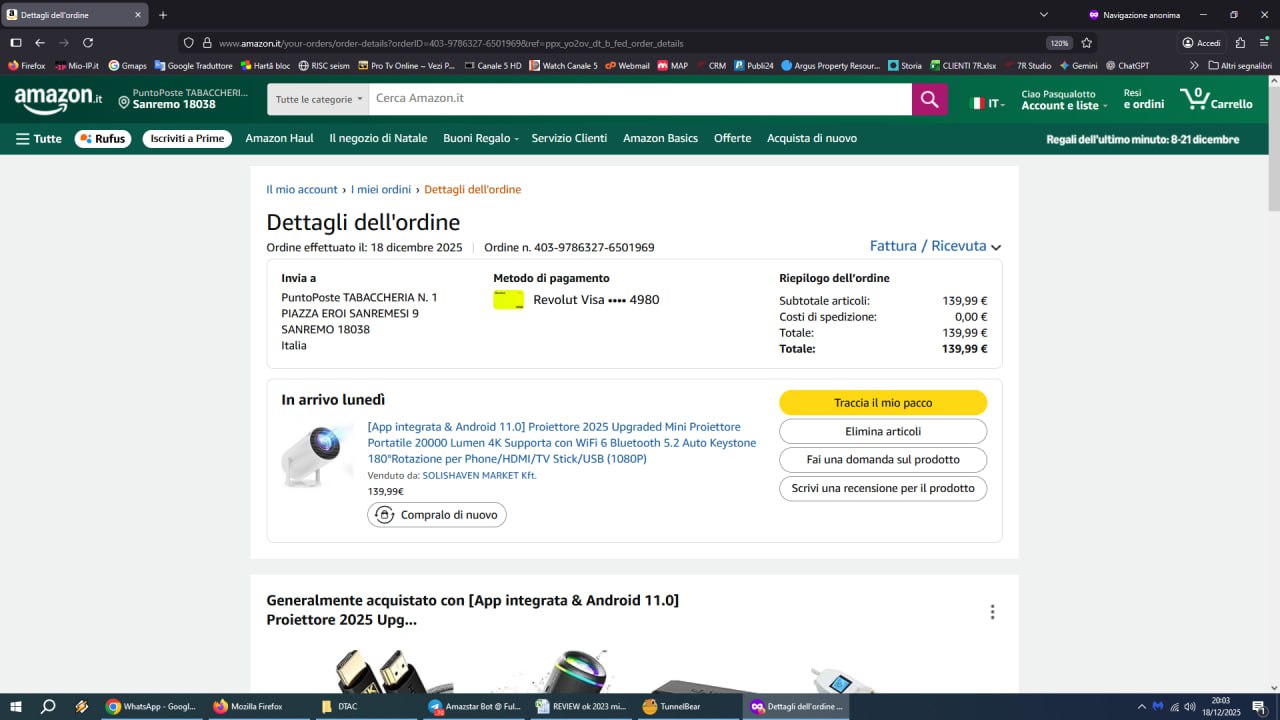The width and height of the screenshot is (1280, 720).
Task: Click into the Cerca Amazon.it search field
Action: click(x=640, y=99)
